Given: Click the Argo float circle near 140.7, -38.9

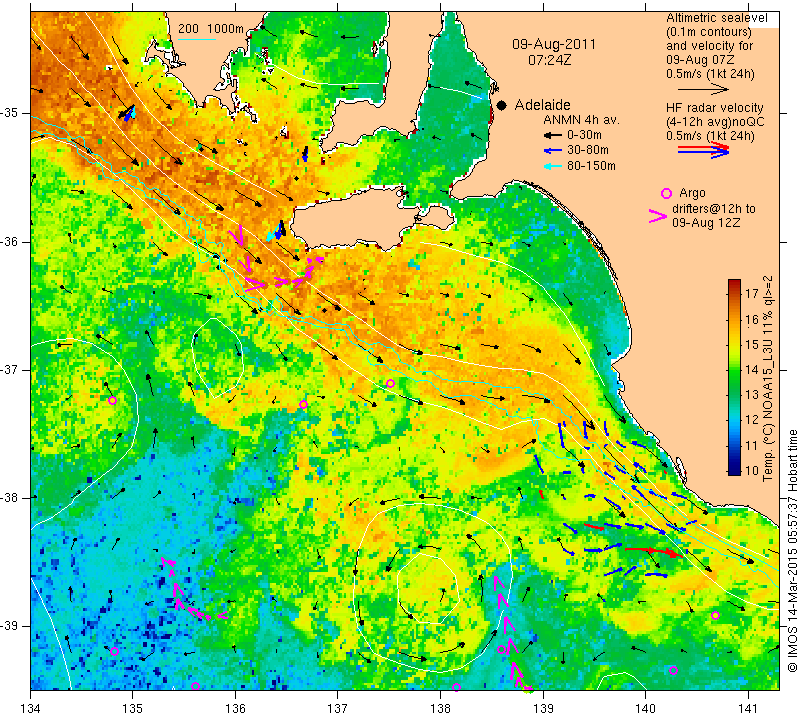Looking at the screenshot, I should tap(715, 615).
